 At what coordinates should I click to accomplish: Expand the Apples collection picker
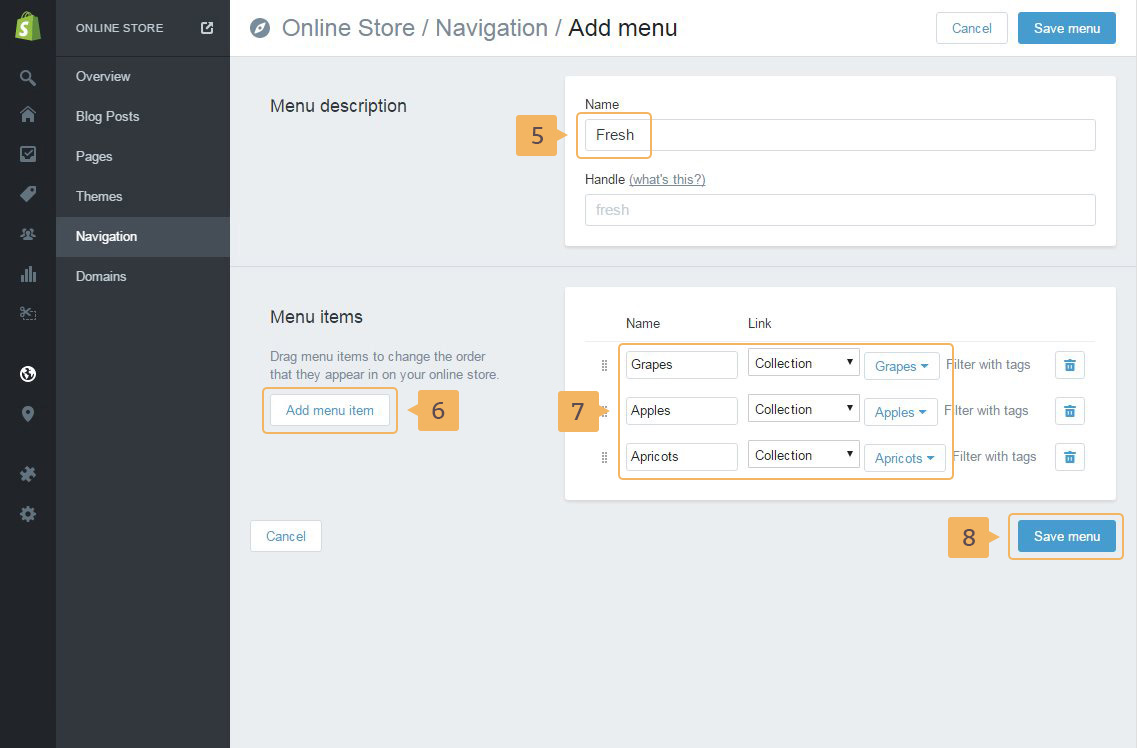901,412
